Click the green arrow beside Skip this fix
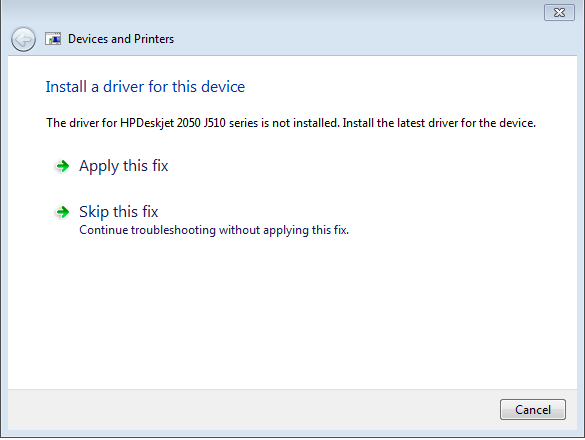Viewport: 585px width, 440px height. pos(62,212)
